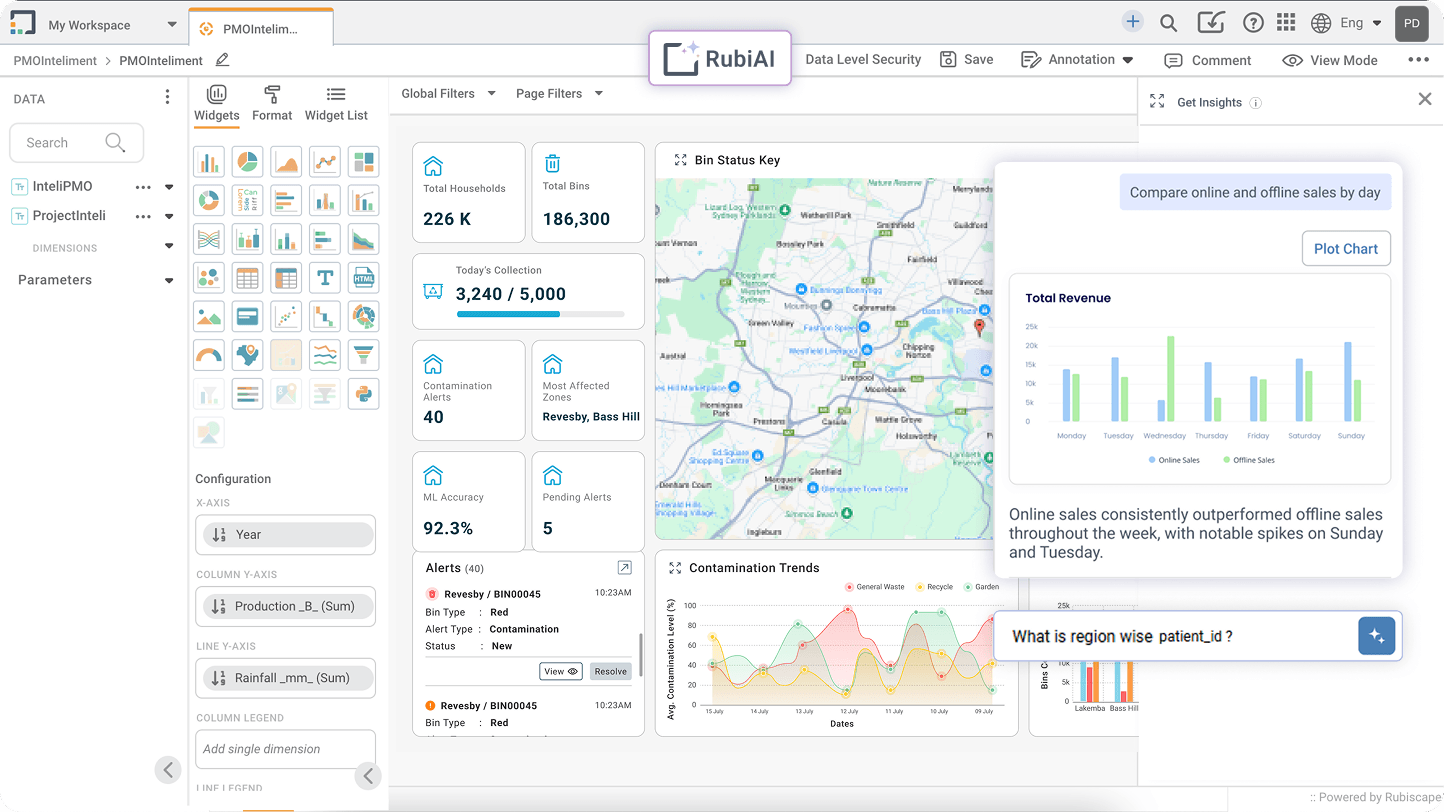Add the text widget
The image size is (1444, 812).
click(x=324, y=277)
